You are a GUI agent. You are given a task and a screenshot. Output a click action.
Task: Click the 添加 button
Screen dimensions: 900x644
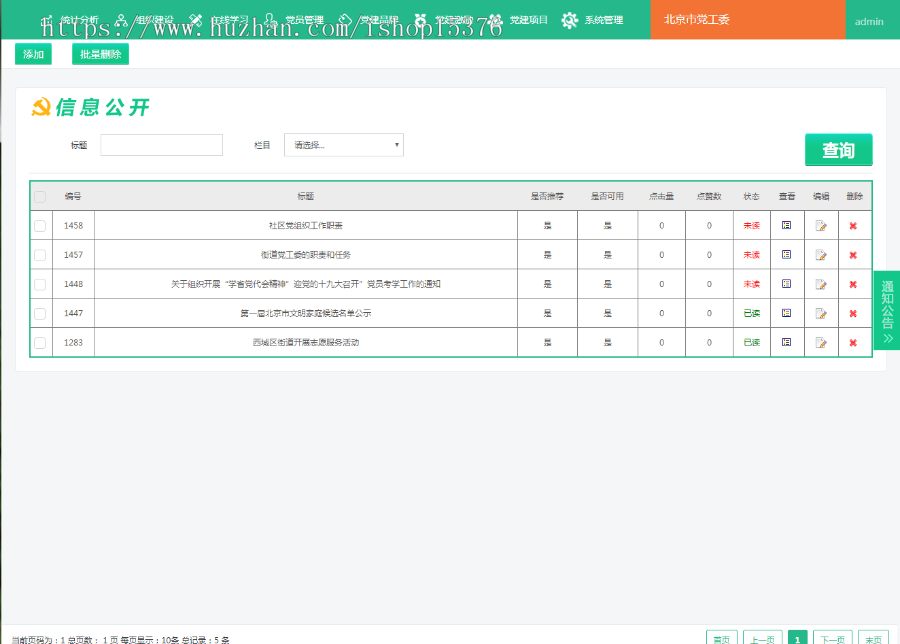(x=33, y=54)
